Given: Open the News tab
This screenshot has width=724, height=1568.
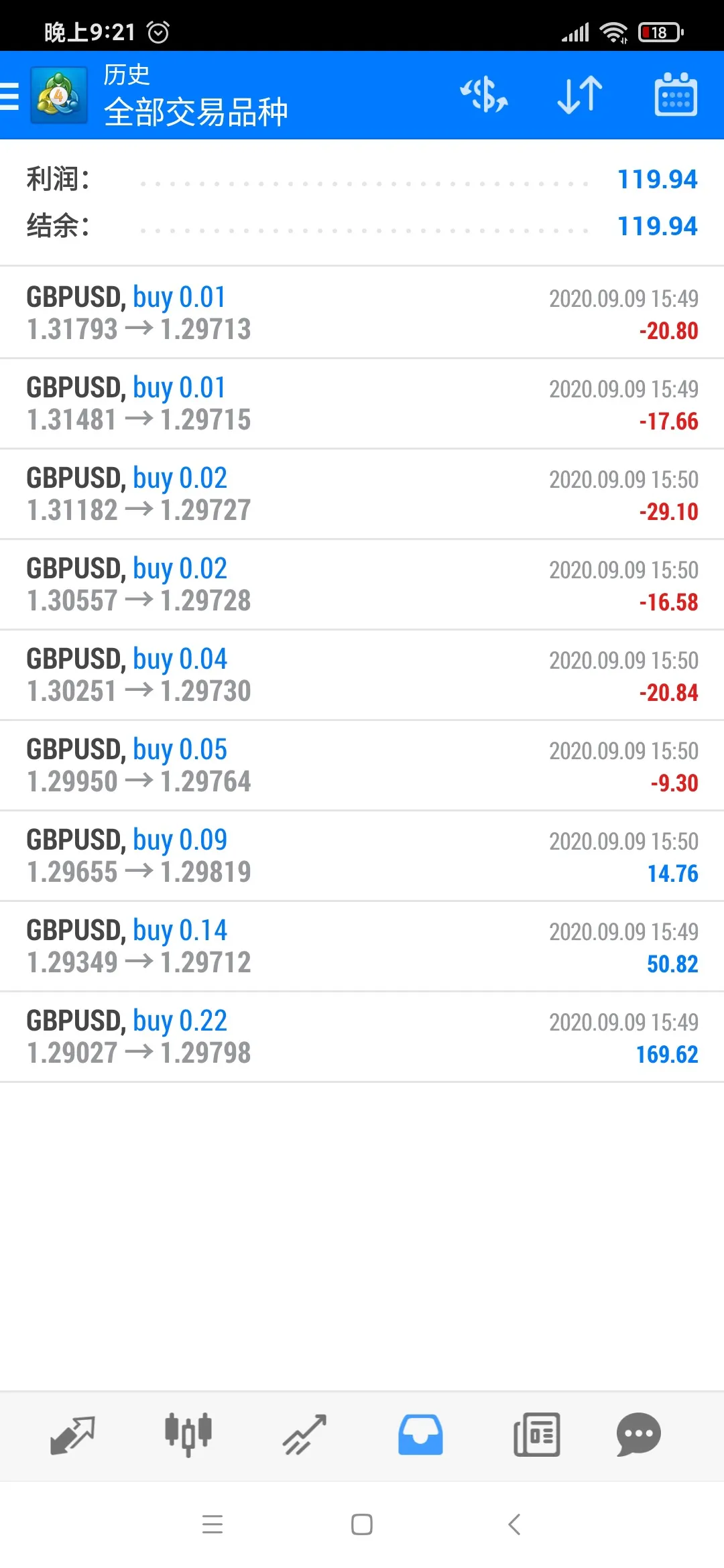Looking at the screenshot, I should (536, 1435).
